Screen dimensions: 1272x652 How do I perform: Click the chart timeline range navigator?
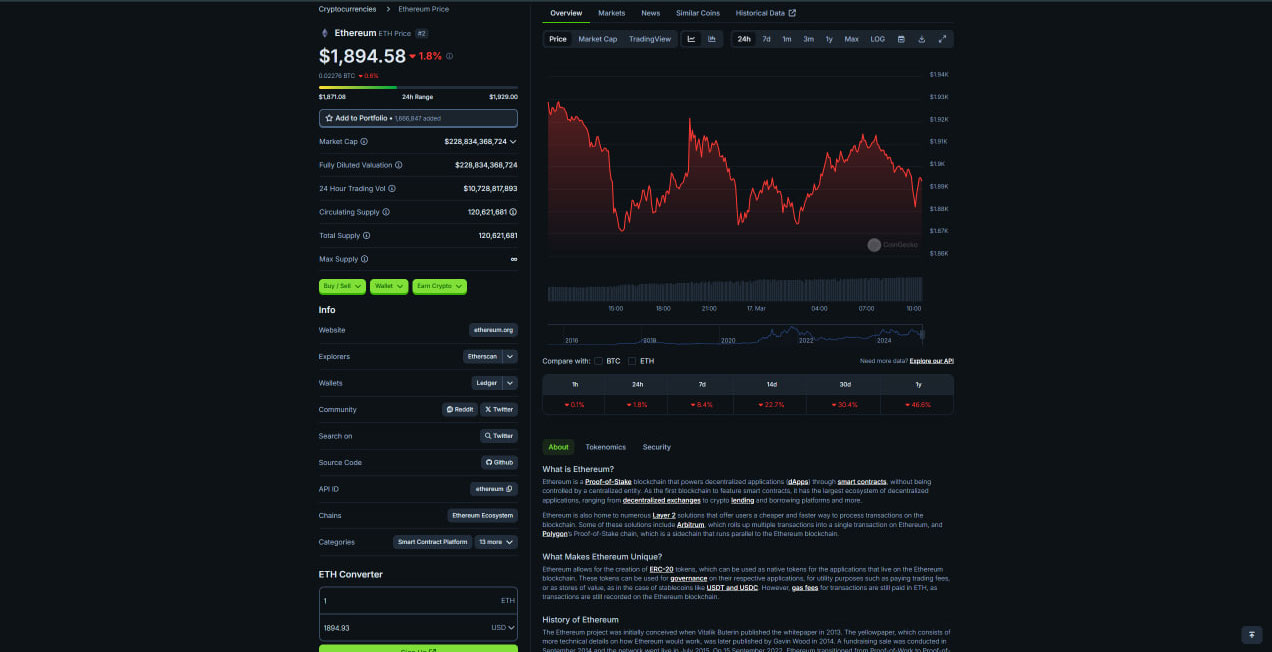[x=735, y=335]
